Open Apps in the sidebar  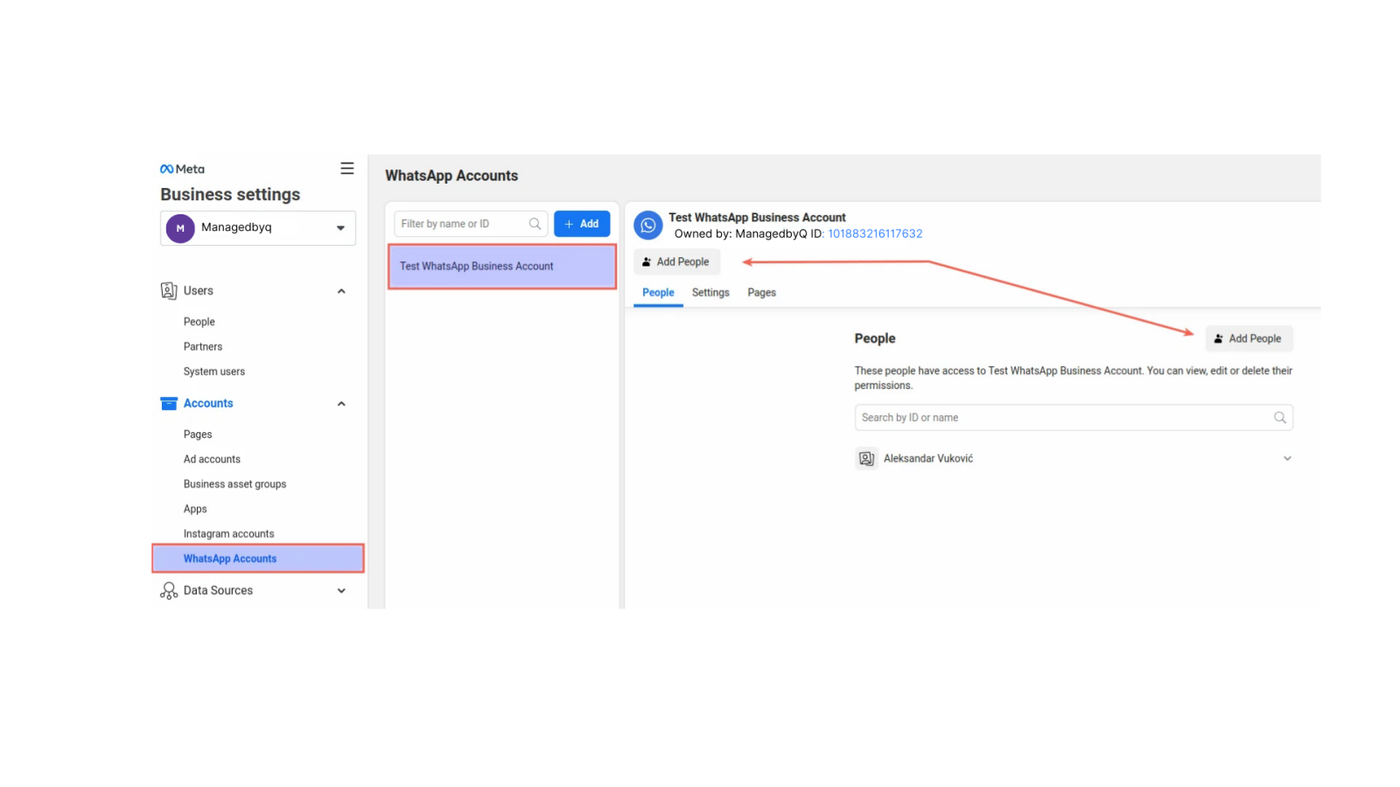195,509
